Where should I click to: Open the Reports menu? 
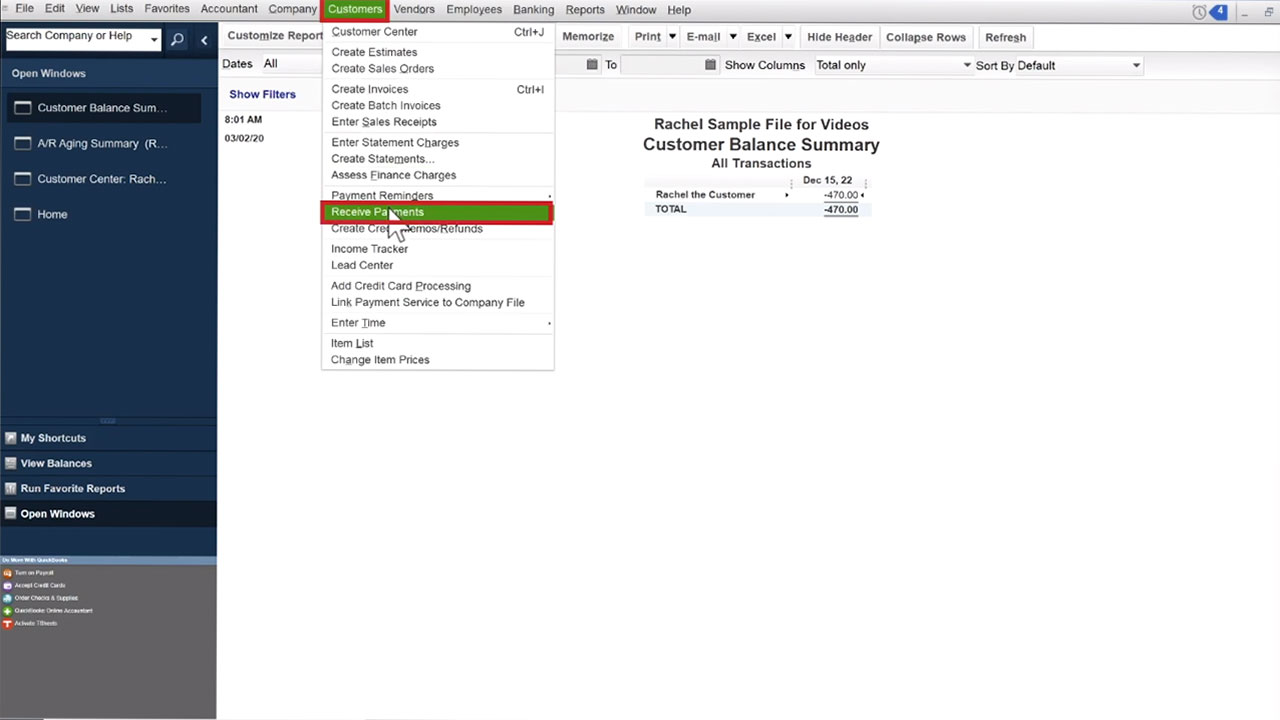point(585,10)
